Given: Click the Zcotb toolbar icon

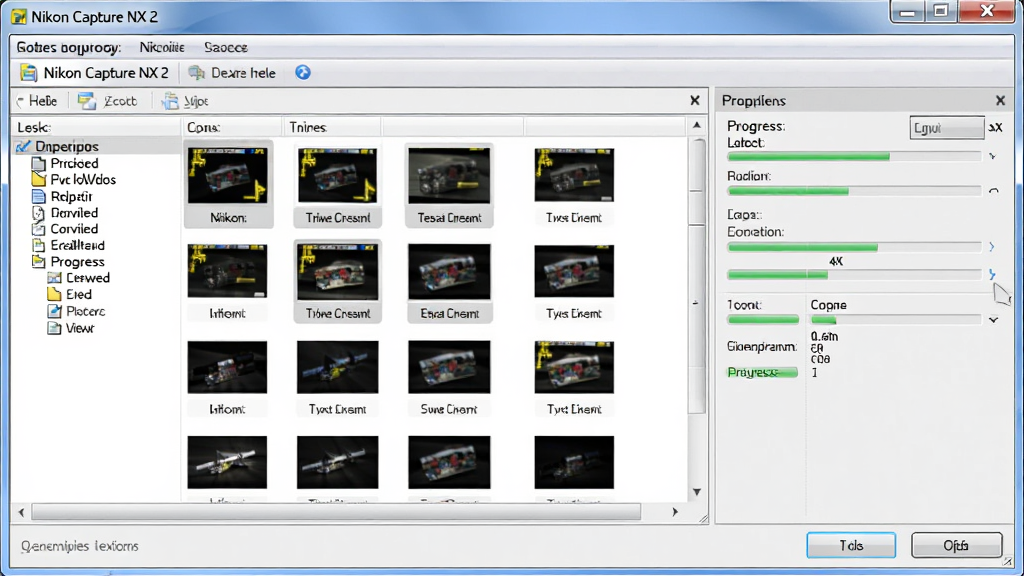Looking at the screenshot, I should coord(87,101).
